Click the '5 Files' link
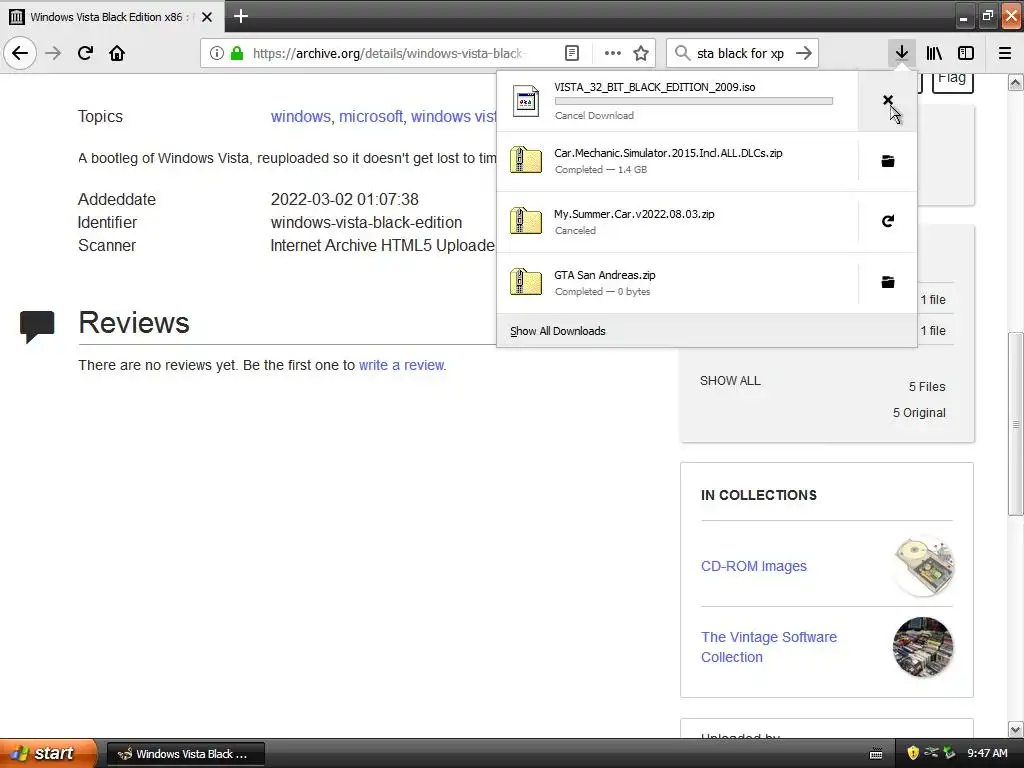Viewport: 1024px width, 768px height. pos(927,387)
